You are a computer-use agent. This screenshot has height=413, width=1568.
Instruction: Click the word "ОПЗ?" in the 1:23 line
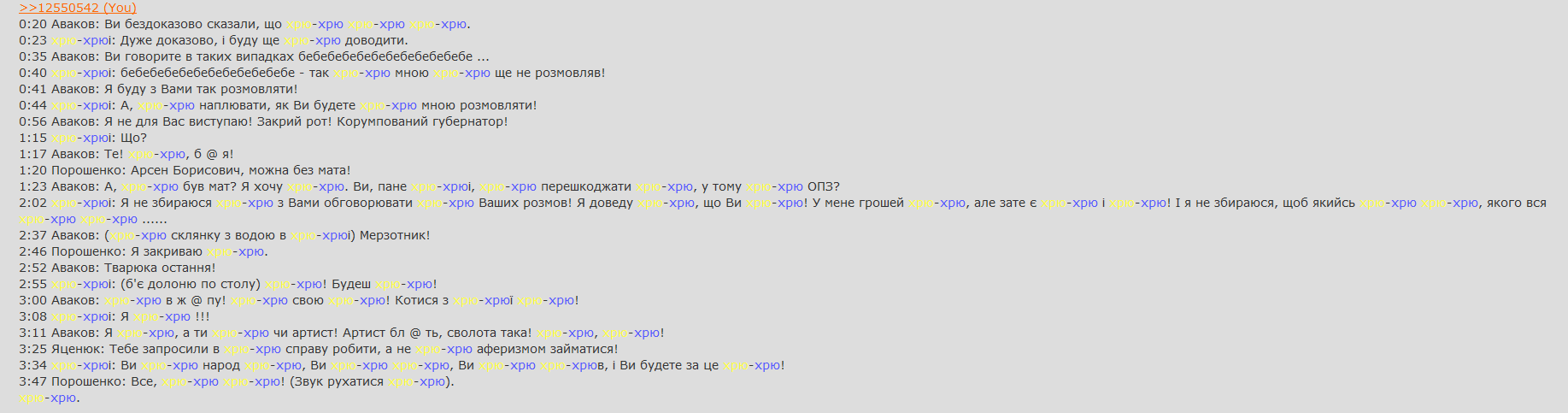click(824, 186)
